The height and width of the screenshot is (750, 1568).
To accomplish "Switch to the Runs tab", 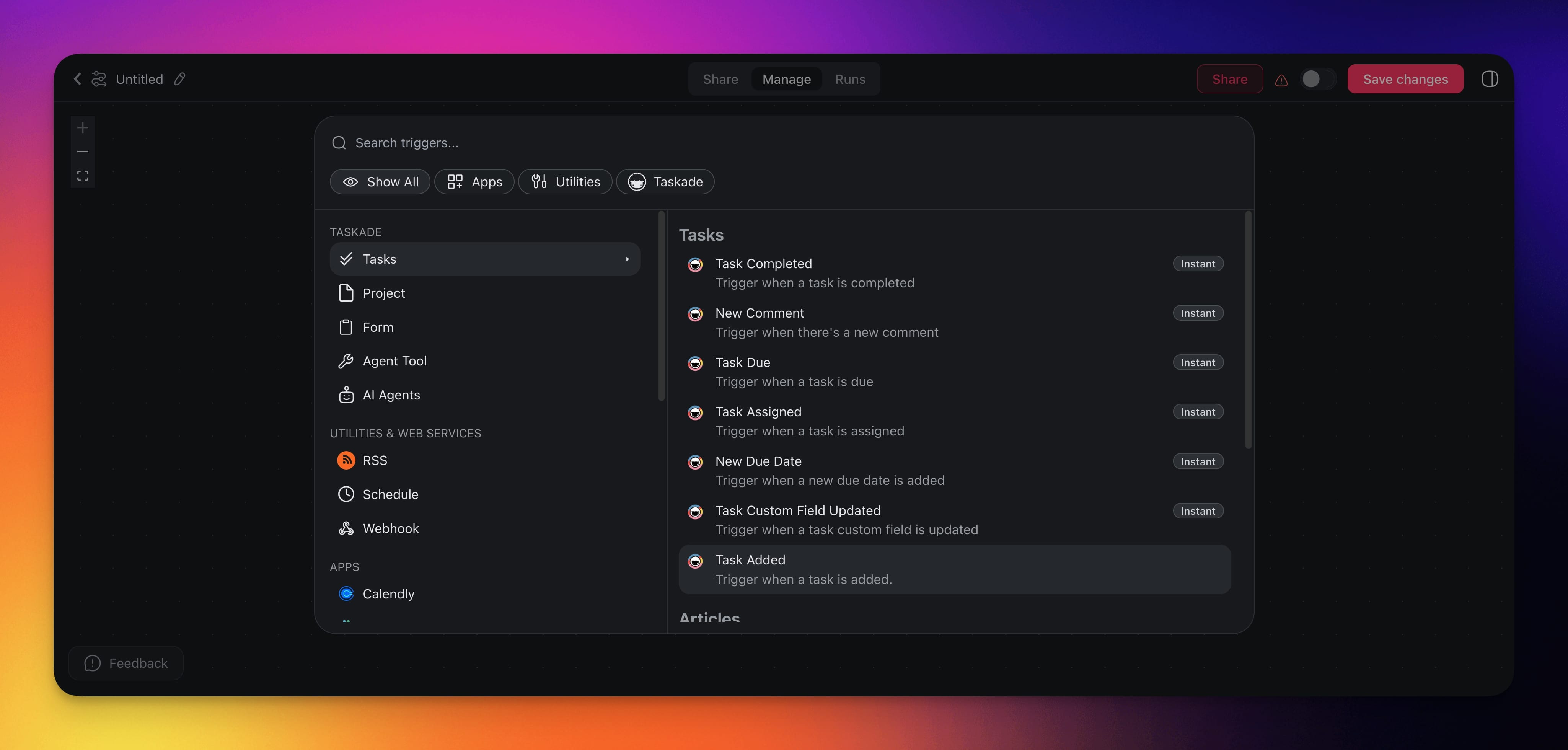I will pyautogui.click(x=850, y=79).
